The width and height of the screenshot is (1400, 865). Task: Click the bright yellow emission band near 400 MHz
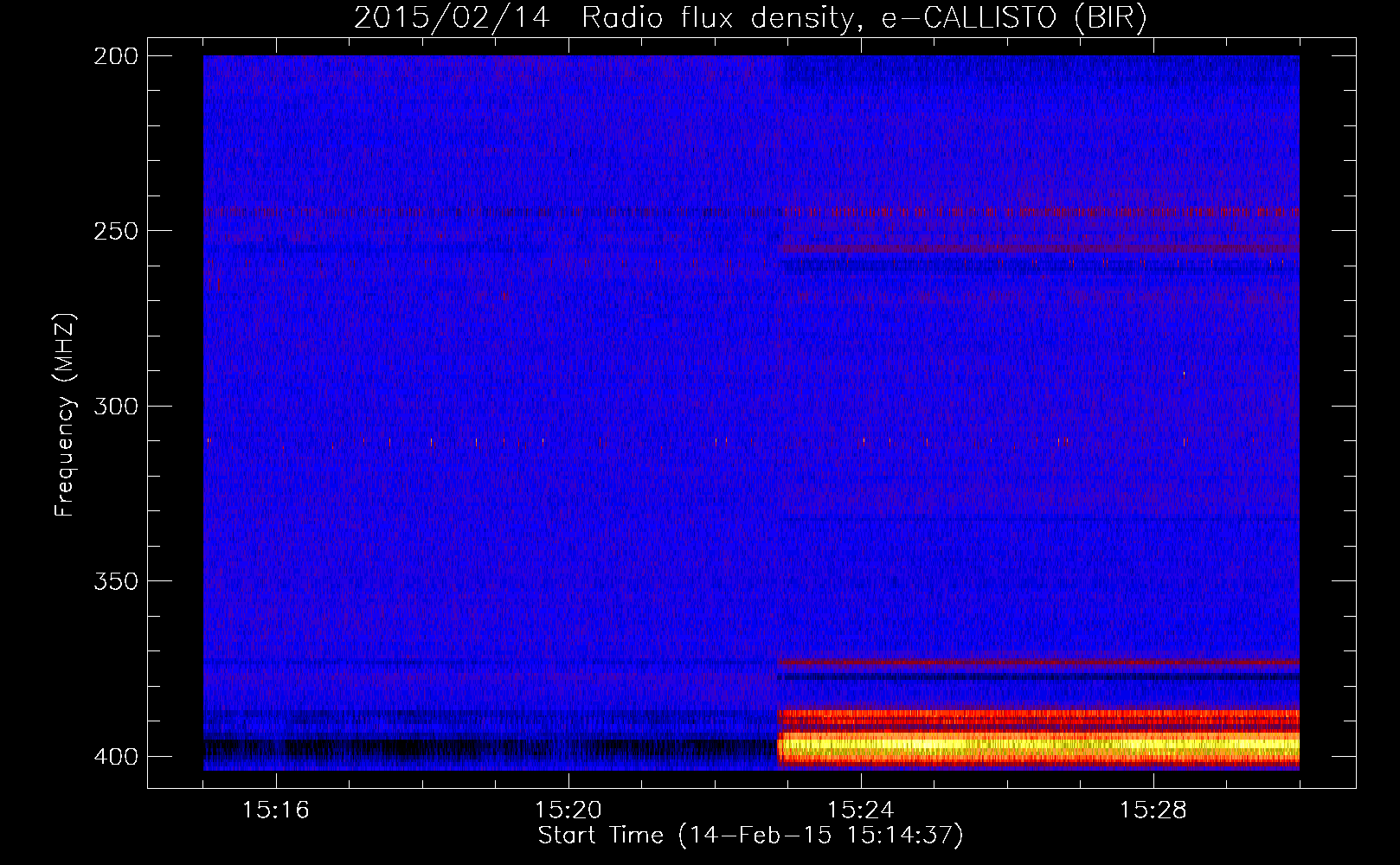click(x=1038, y=744)
